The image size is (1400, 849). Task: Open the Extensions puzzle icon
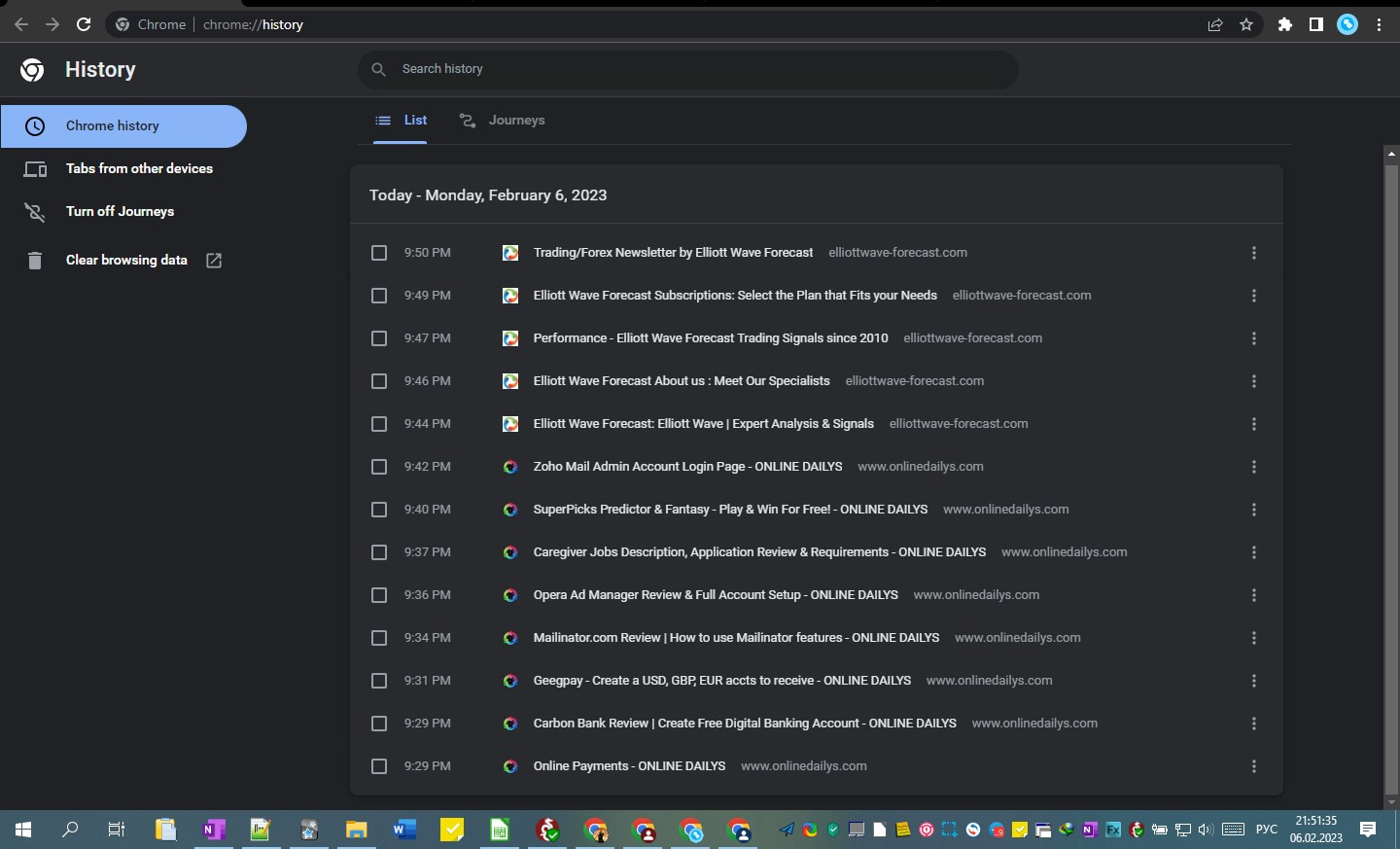pyautogui.click(x=1285, y=24)
